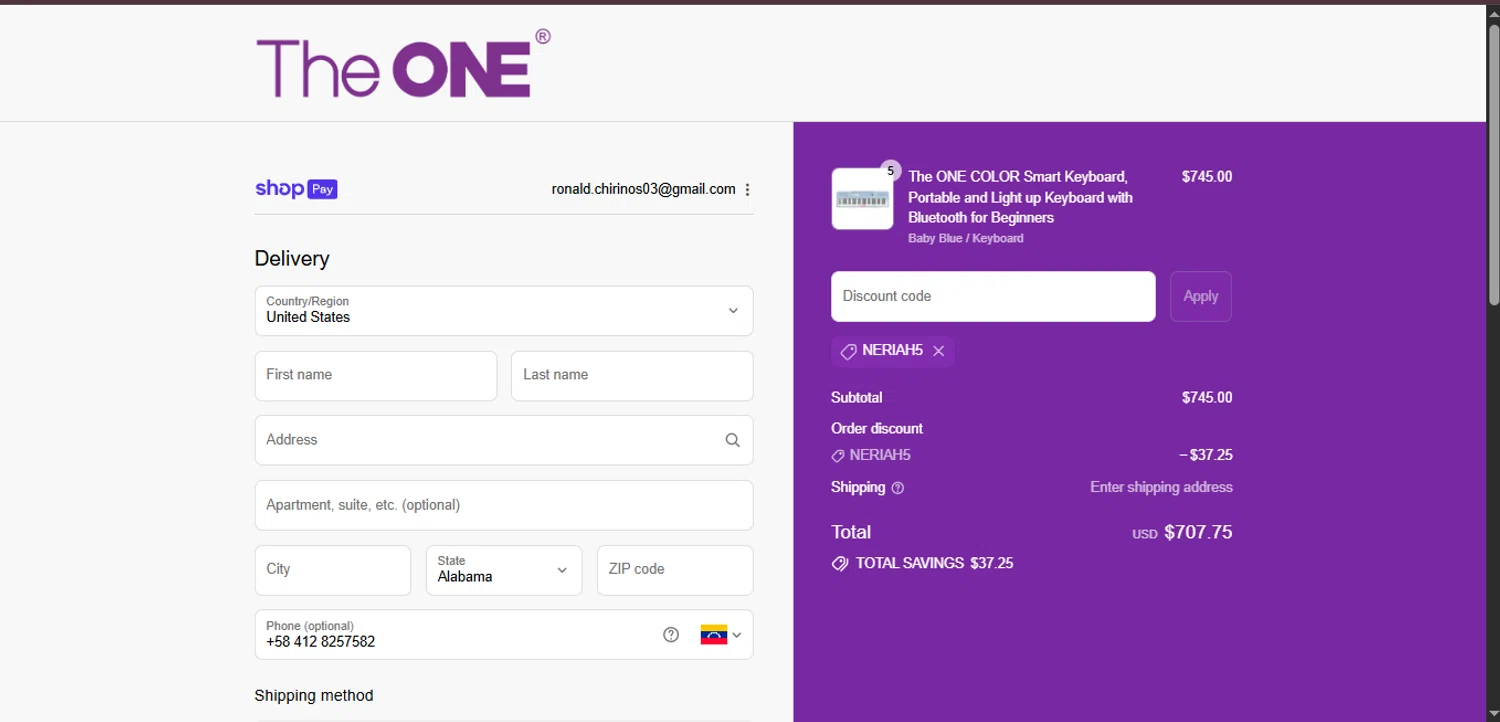Click the email ronald.chirinos03@gmail.com
The width and height of the screenshot is (1500, 722).
[643, 189]
